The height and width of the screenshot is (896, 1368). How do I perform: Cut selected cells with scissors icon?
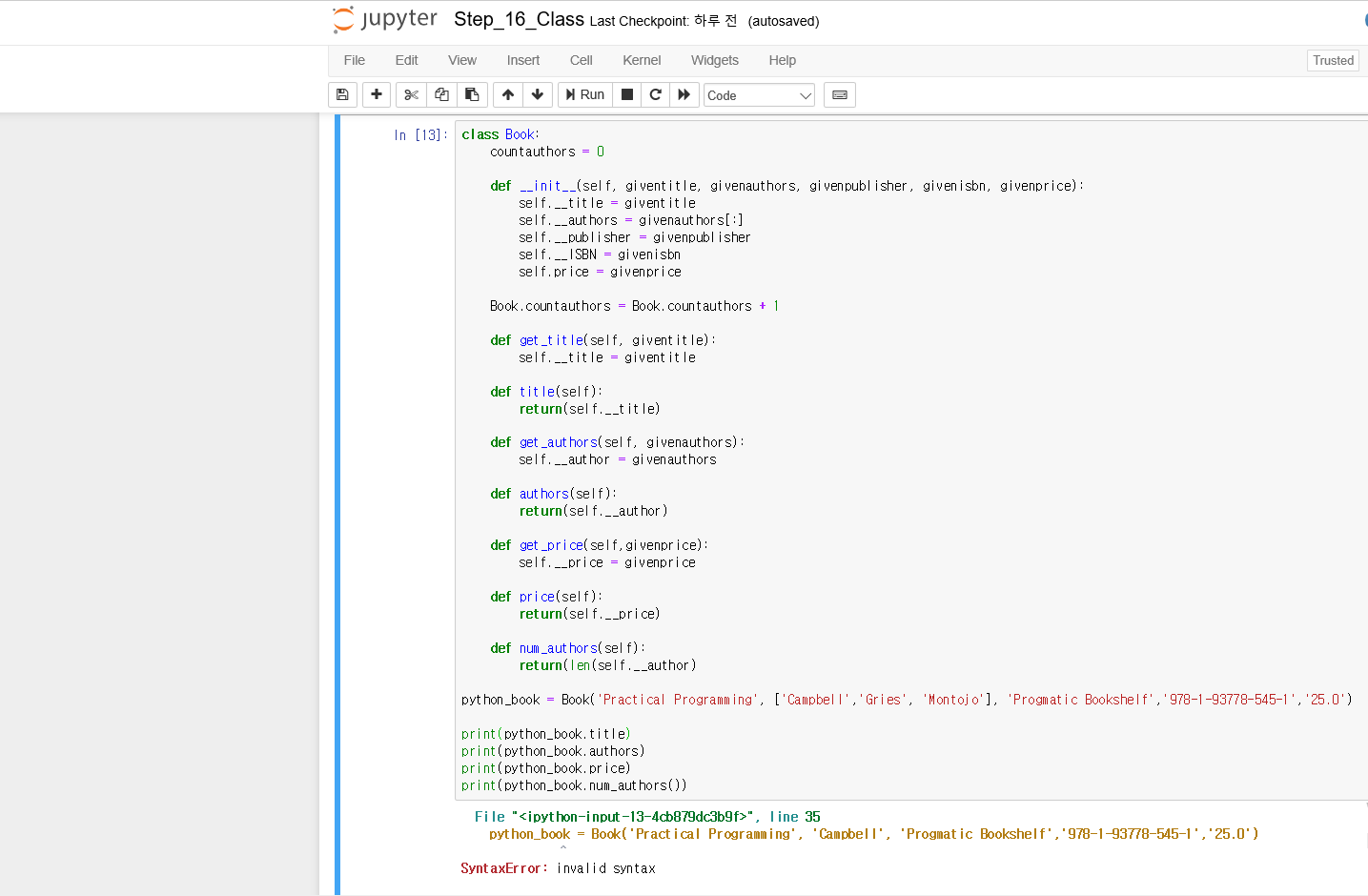pyautogui.click(x=411, y=94)
